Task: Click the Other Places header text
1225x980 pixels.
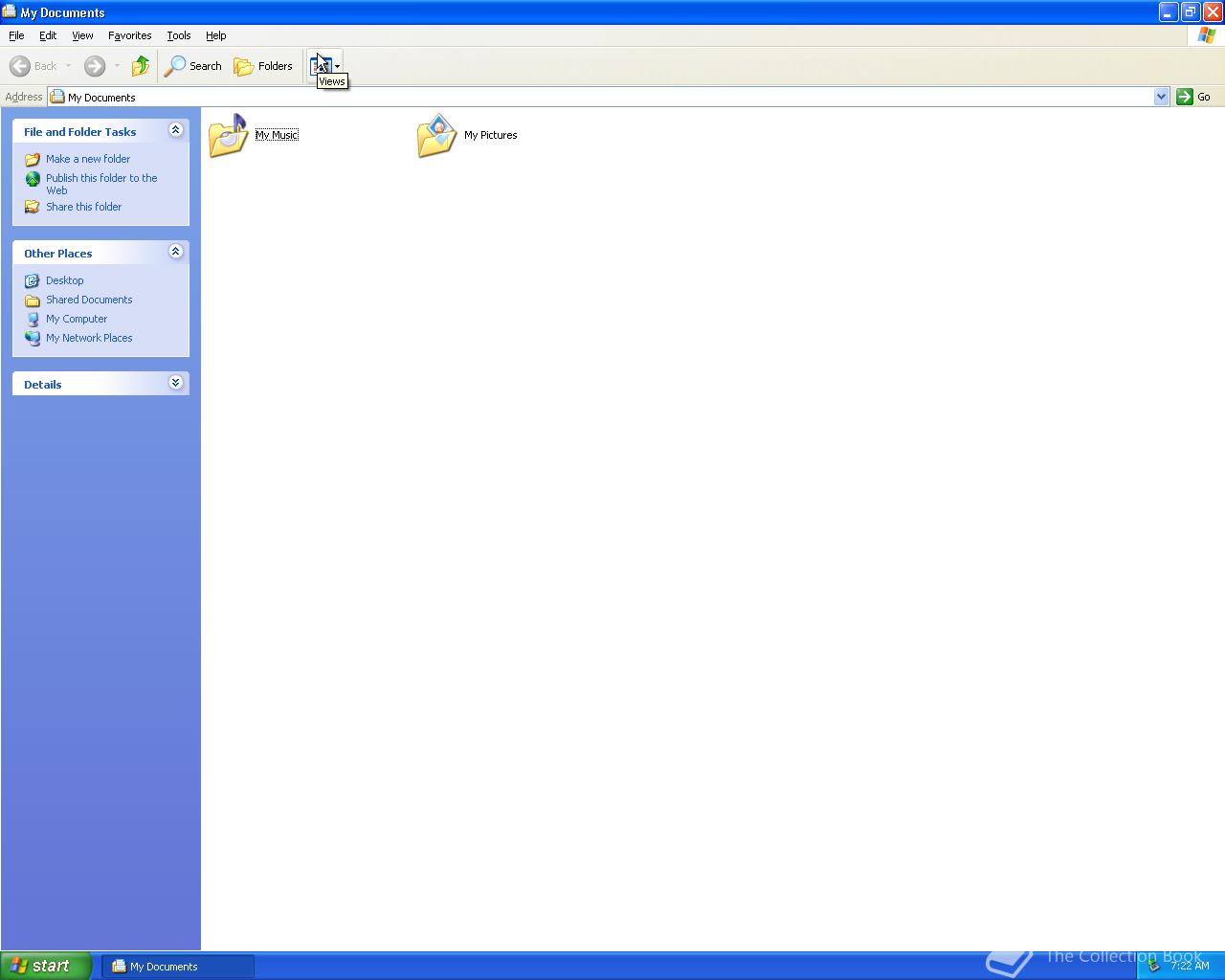Action: pyautogui.click(x=58, y=254)
